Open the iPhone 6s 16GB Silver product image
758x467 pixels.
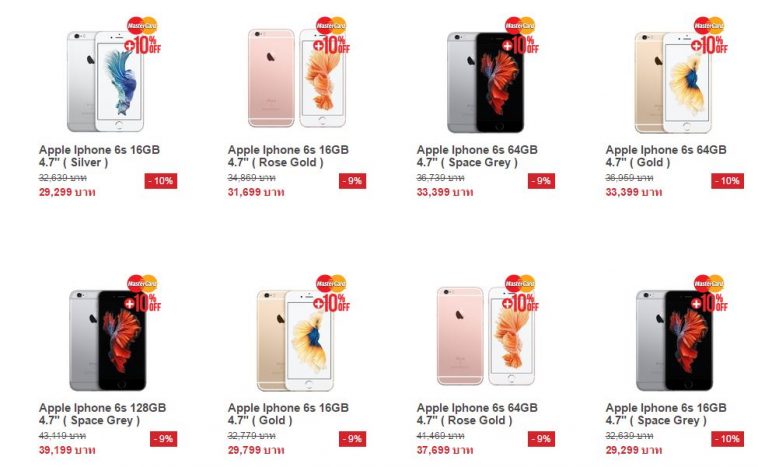[x=105, y=81]
